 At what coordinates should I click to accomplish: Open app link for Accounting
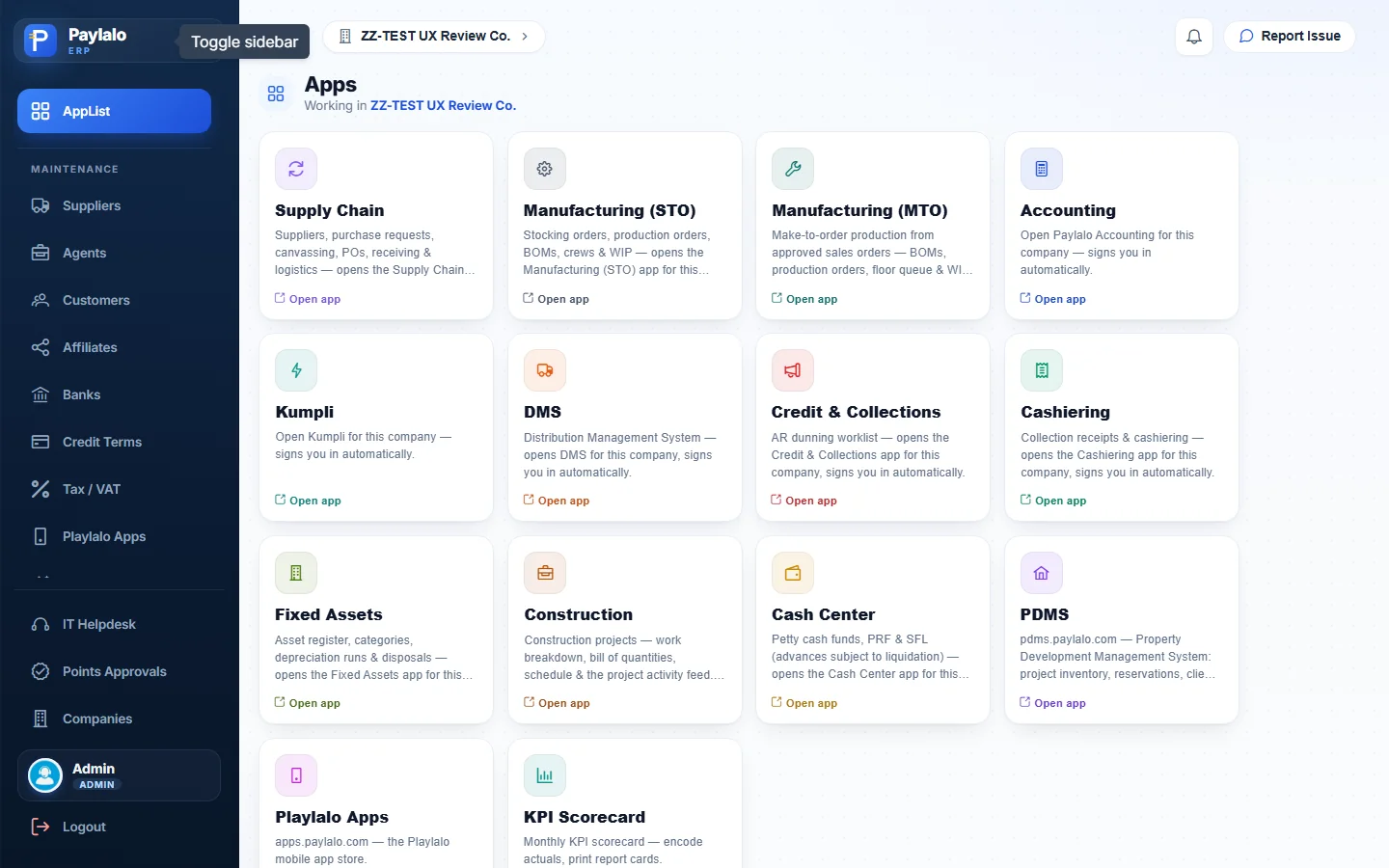(1053, 299)
